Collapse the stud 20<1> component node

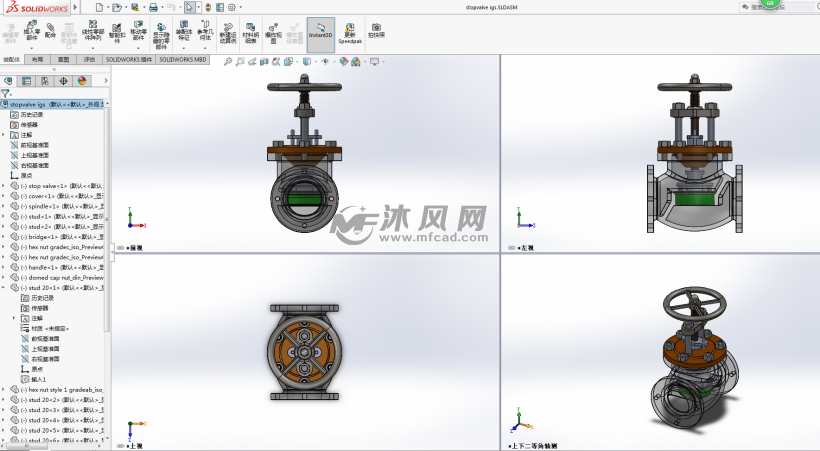tap(4, 287)
